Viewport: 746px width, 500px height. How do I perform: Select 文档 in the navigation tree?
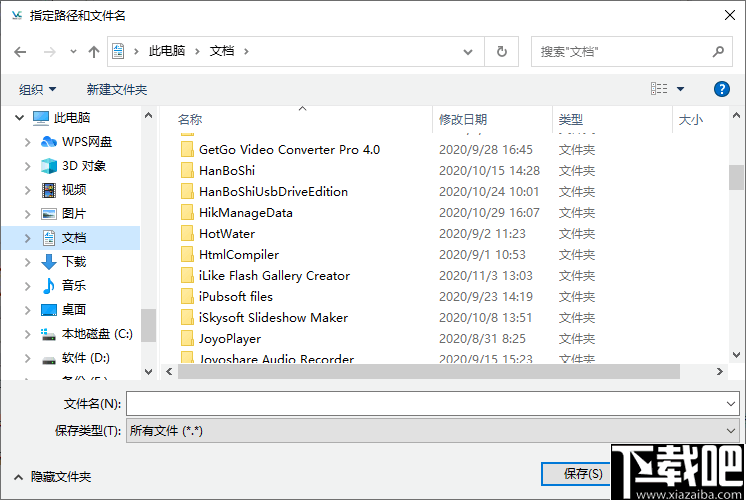pyautogui.click(x=74, y=237)
